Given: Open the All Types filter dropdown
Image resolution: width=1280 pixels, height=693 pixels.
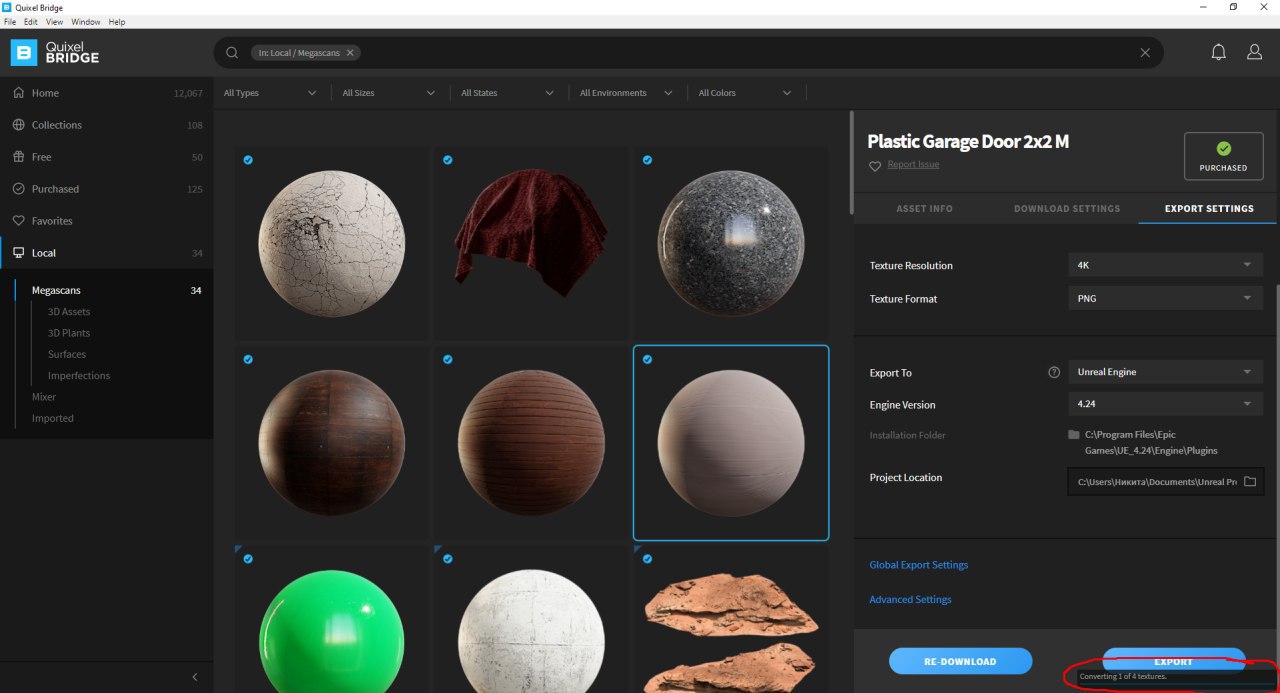Looking at the screenshot, I should pos(270,93).
